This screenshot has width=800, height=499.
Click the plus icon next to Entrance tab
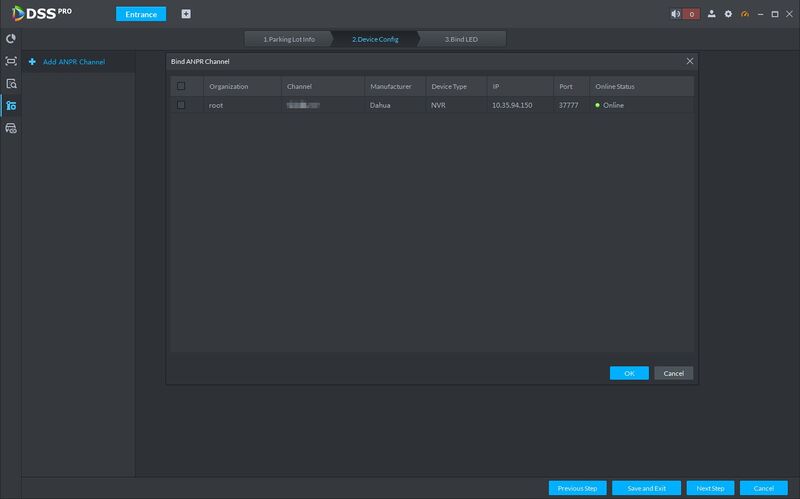[x=186, y=14]
